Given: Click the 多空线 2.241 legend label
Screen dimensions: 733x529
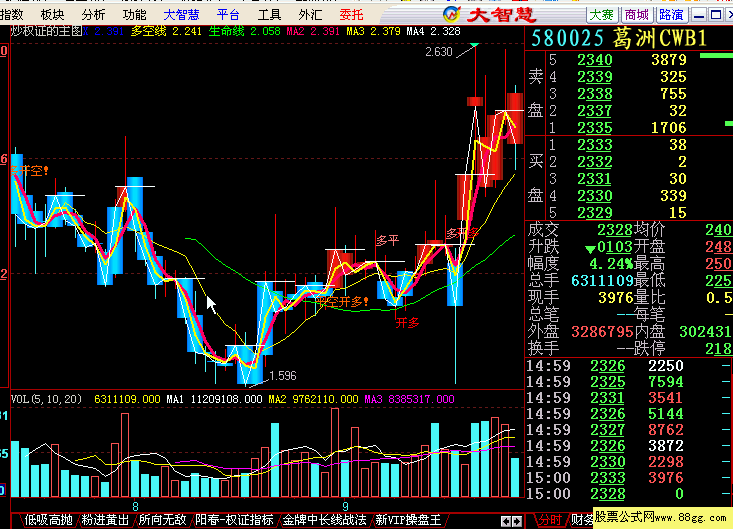Looking at the screenshot, I should point(166,31).
